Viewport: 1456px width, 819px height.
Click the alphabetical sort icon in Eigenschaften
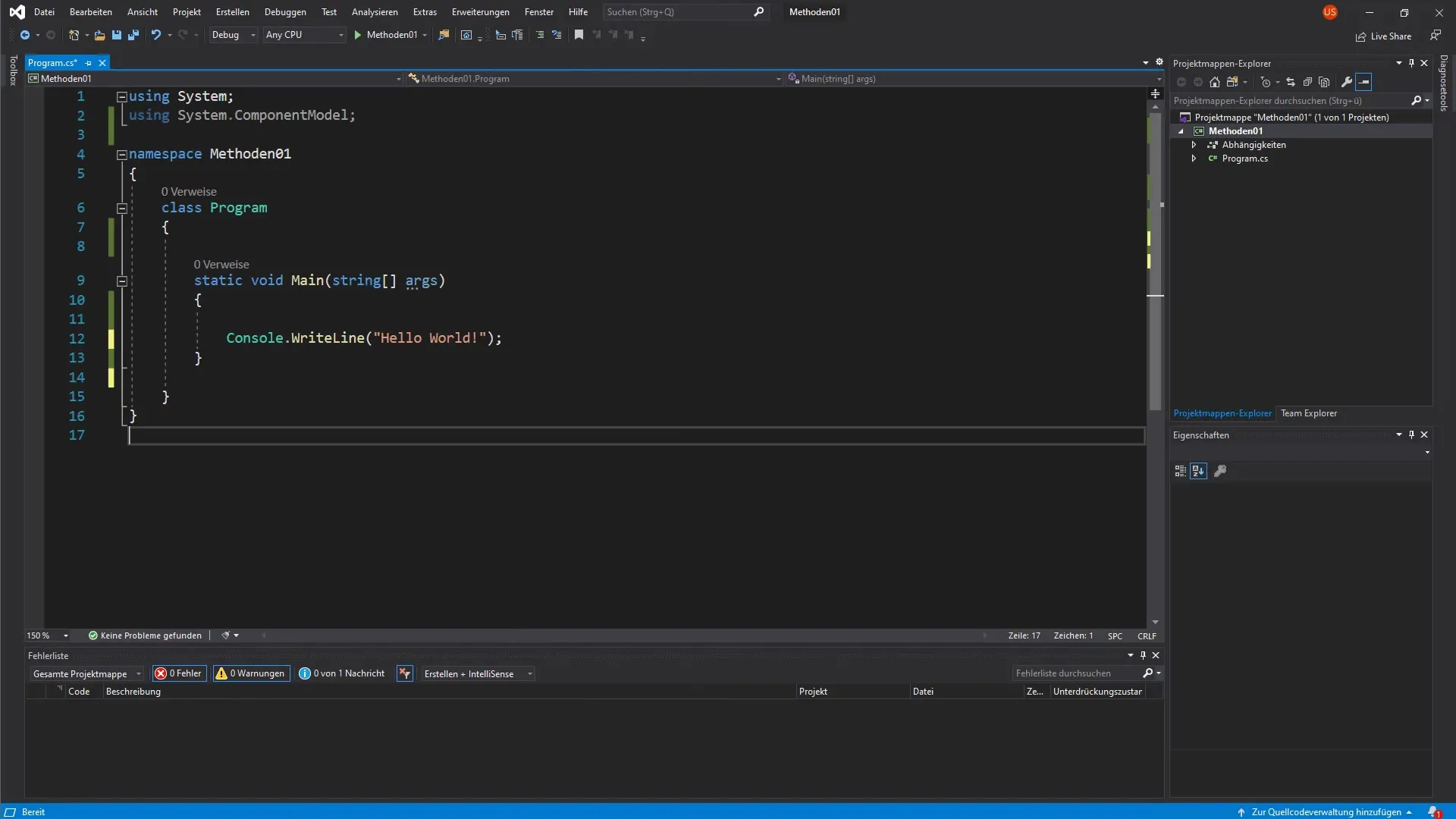pyautogui.click(x=1198, y=471)
